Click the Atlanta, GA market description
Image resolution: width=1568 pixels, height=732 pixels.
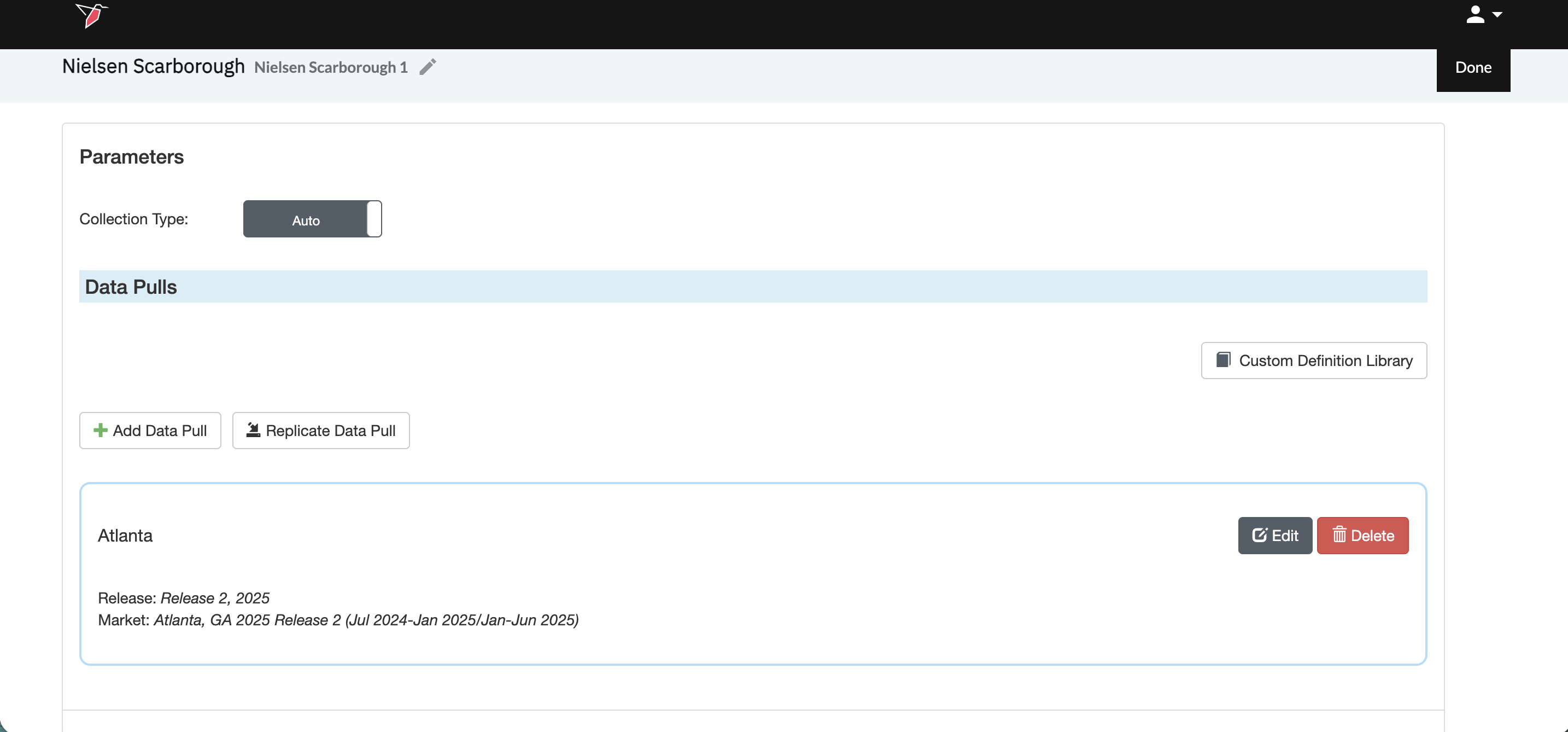tap(366, 620)
